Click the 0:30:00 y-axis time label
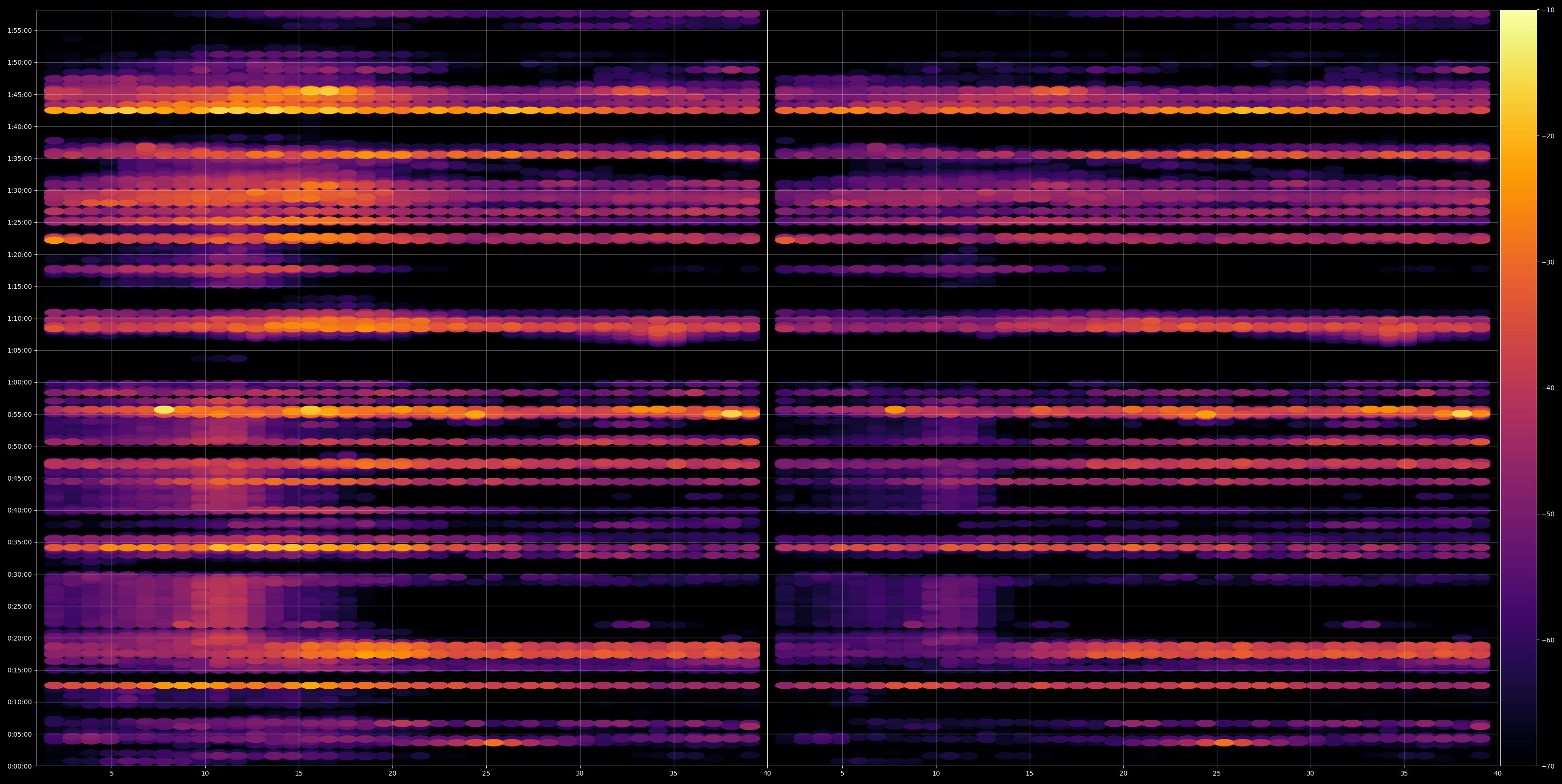This screenshot has height=784, width=1562. tap(19, 574)
